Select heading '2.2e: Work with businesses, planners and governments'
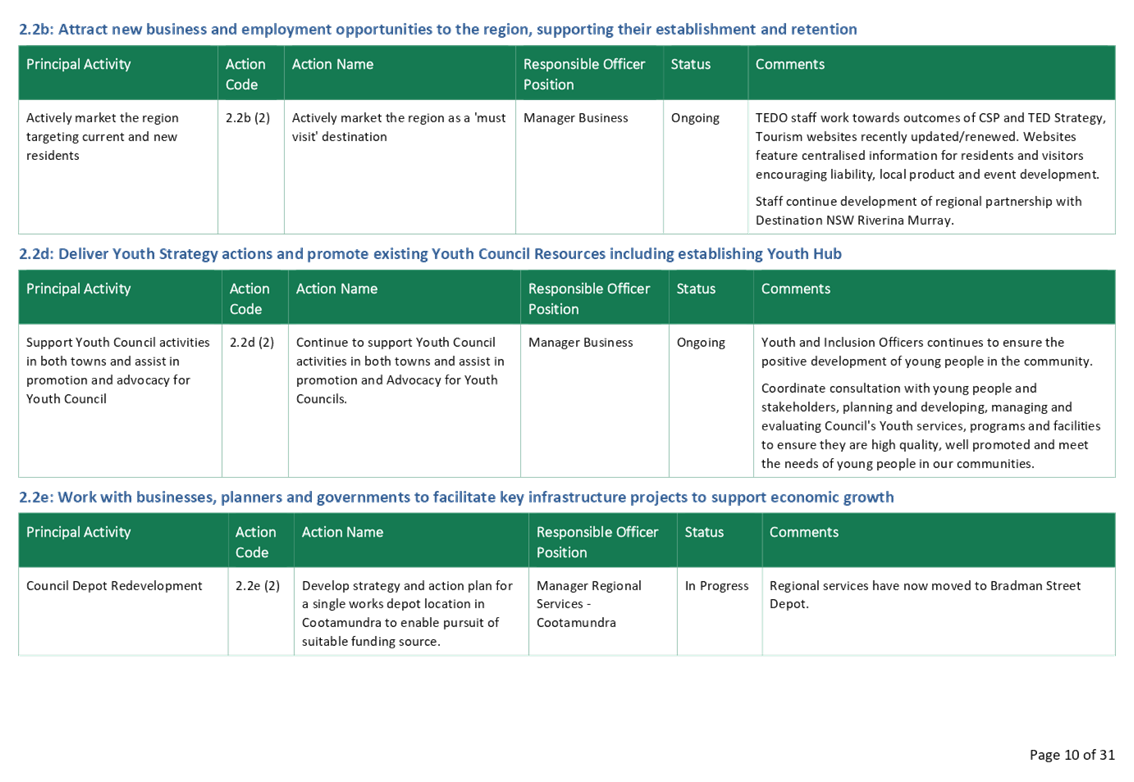Screen dimensions: 1134x782 [x=456, y=497]
